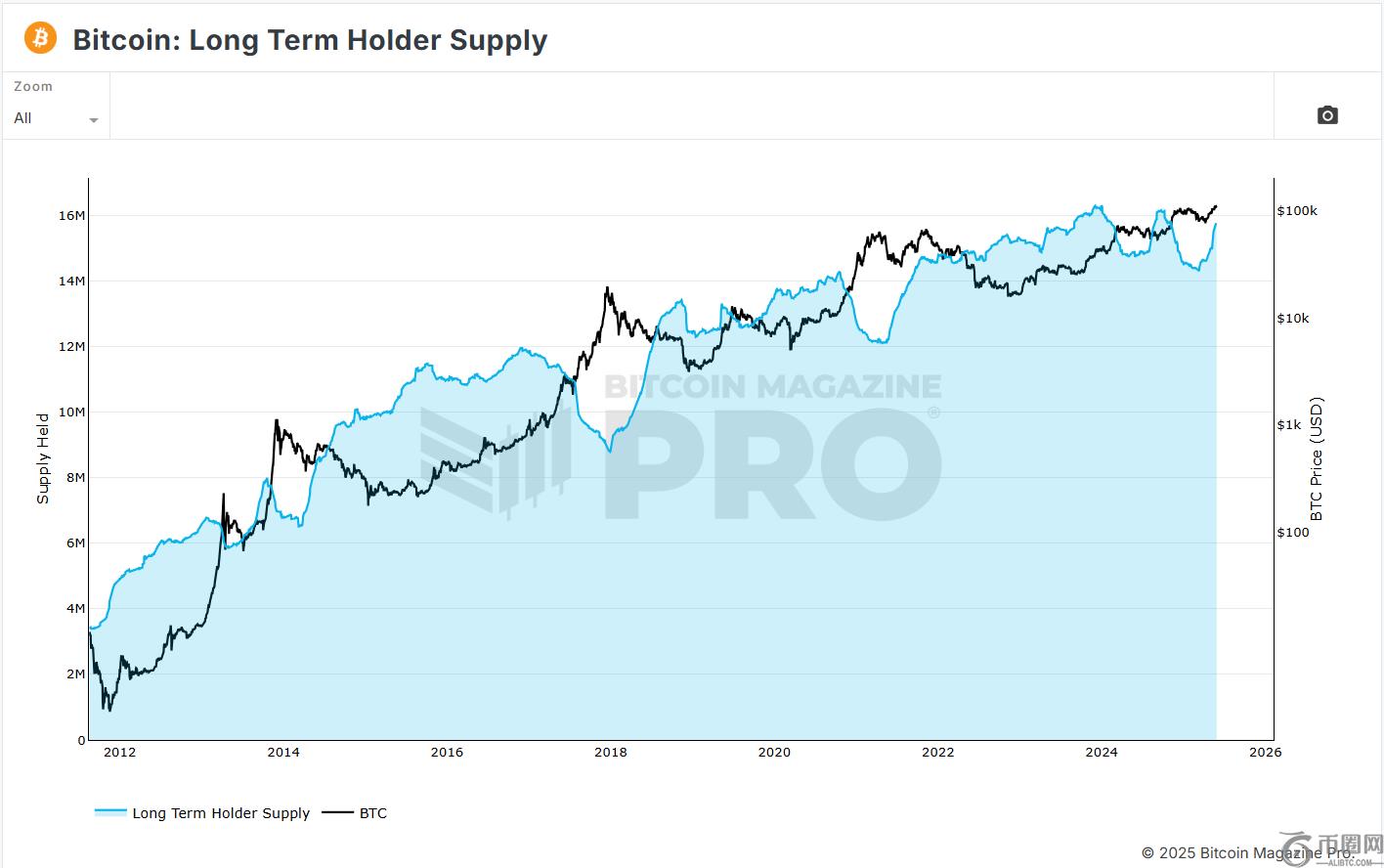Click the 2018 tick on the time axis
Screen dimensions: 1384x868
click(x=611, y=752)
